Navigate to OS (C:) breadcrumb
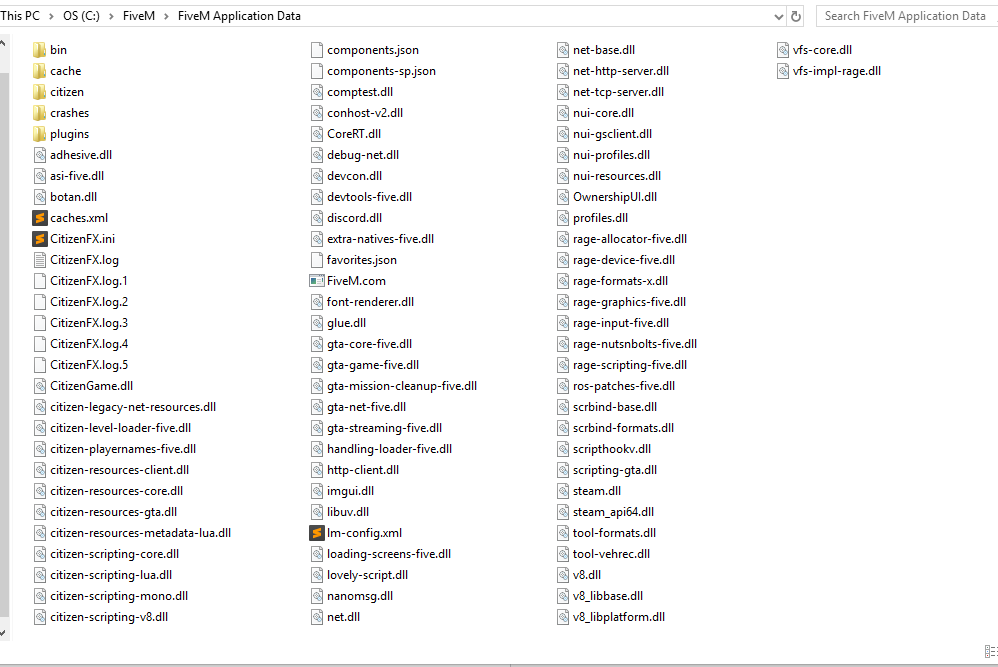The image size is (998, 667). (81, 16)
